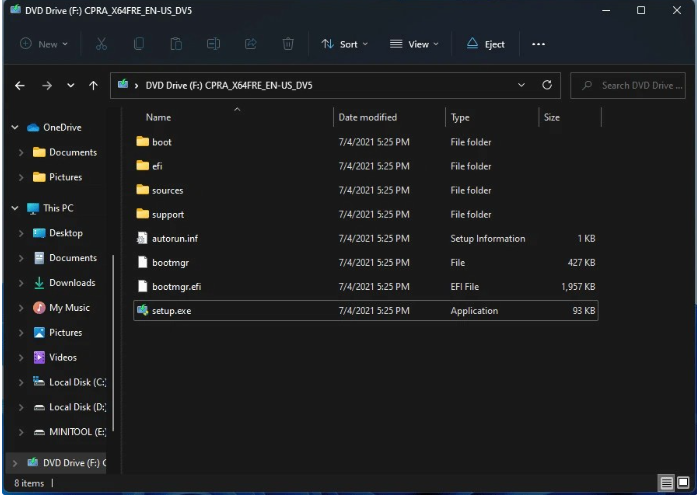Collapse the This PC tree node
Image resolution: width=697 pixels, height=495 pixels.
(14, 208)
